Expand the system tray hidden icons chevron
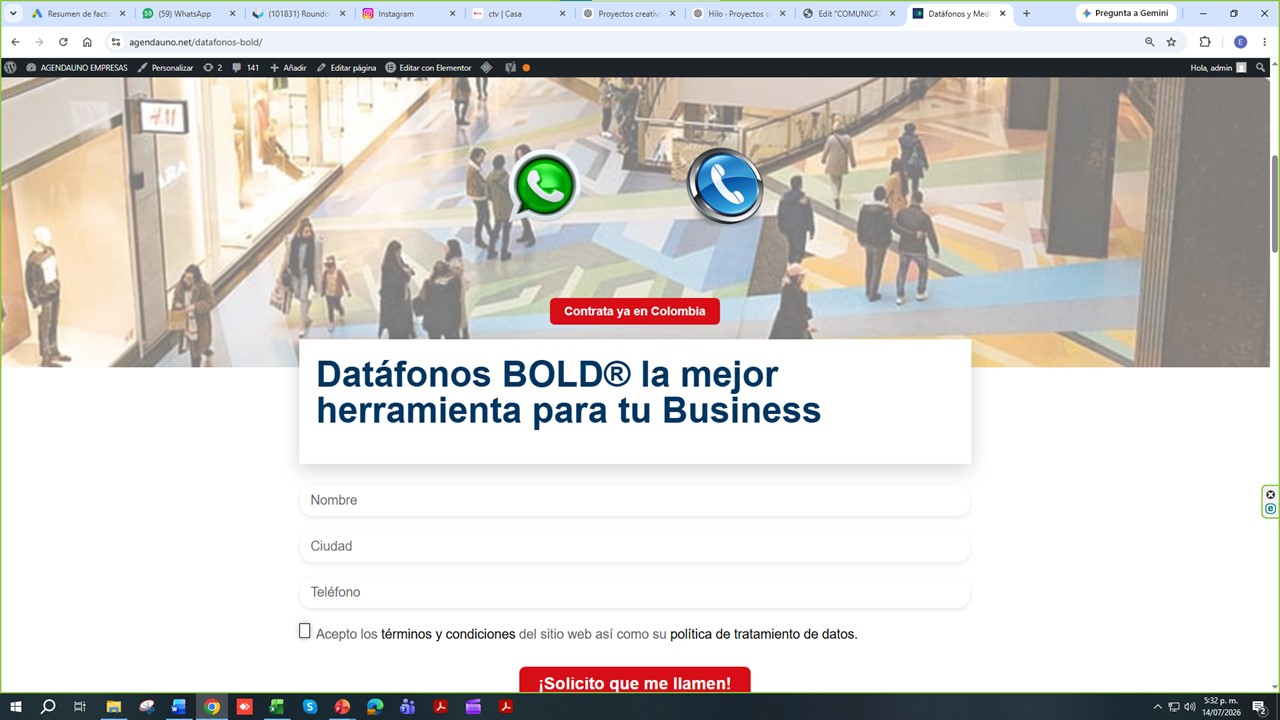 pos(1158,706)
